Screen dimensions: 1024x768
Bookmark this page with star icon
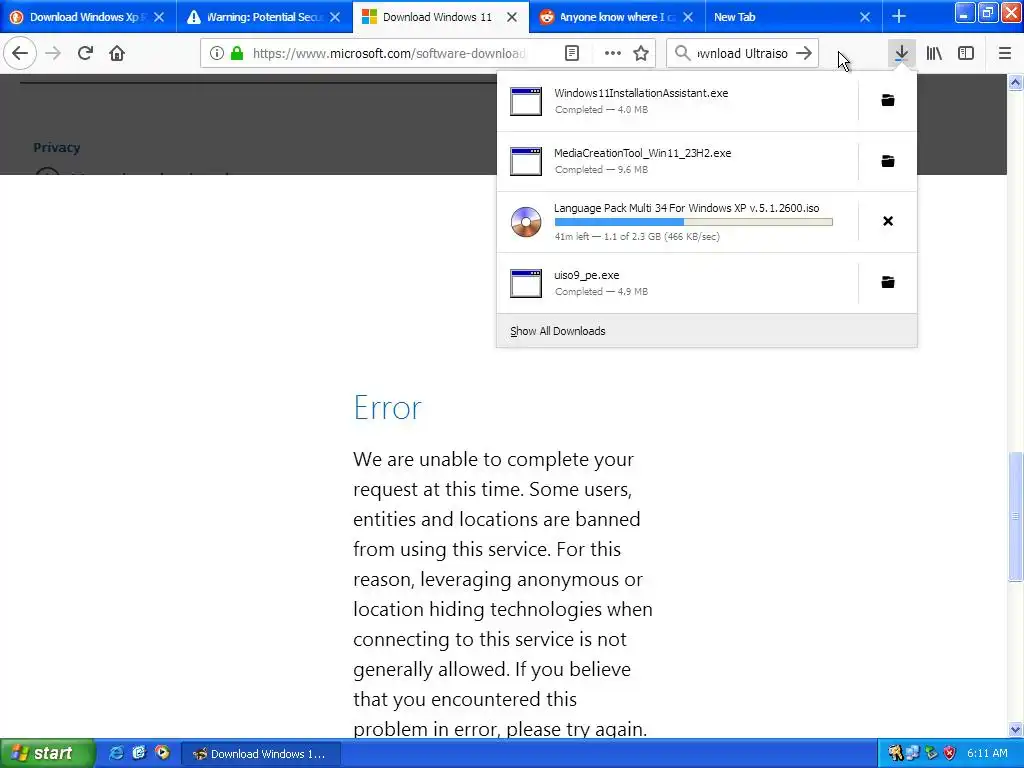(641, 53)
